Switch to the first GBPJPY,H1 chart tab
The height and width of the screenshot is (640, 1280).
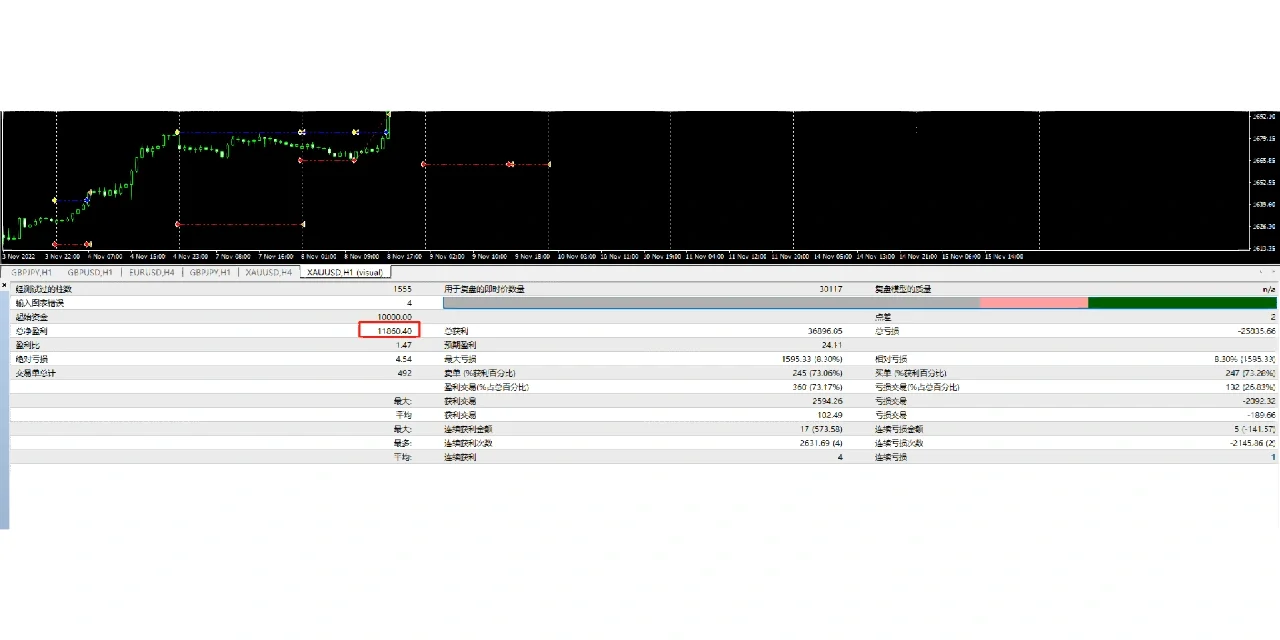31,272
